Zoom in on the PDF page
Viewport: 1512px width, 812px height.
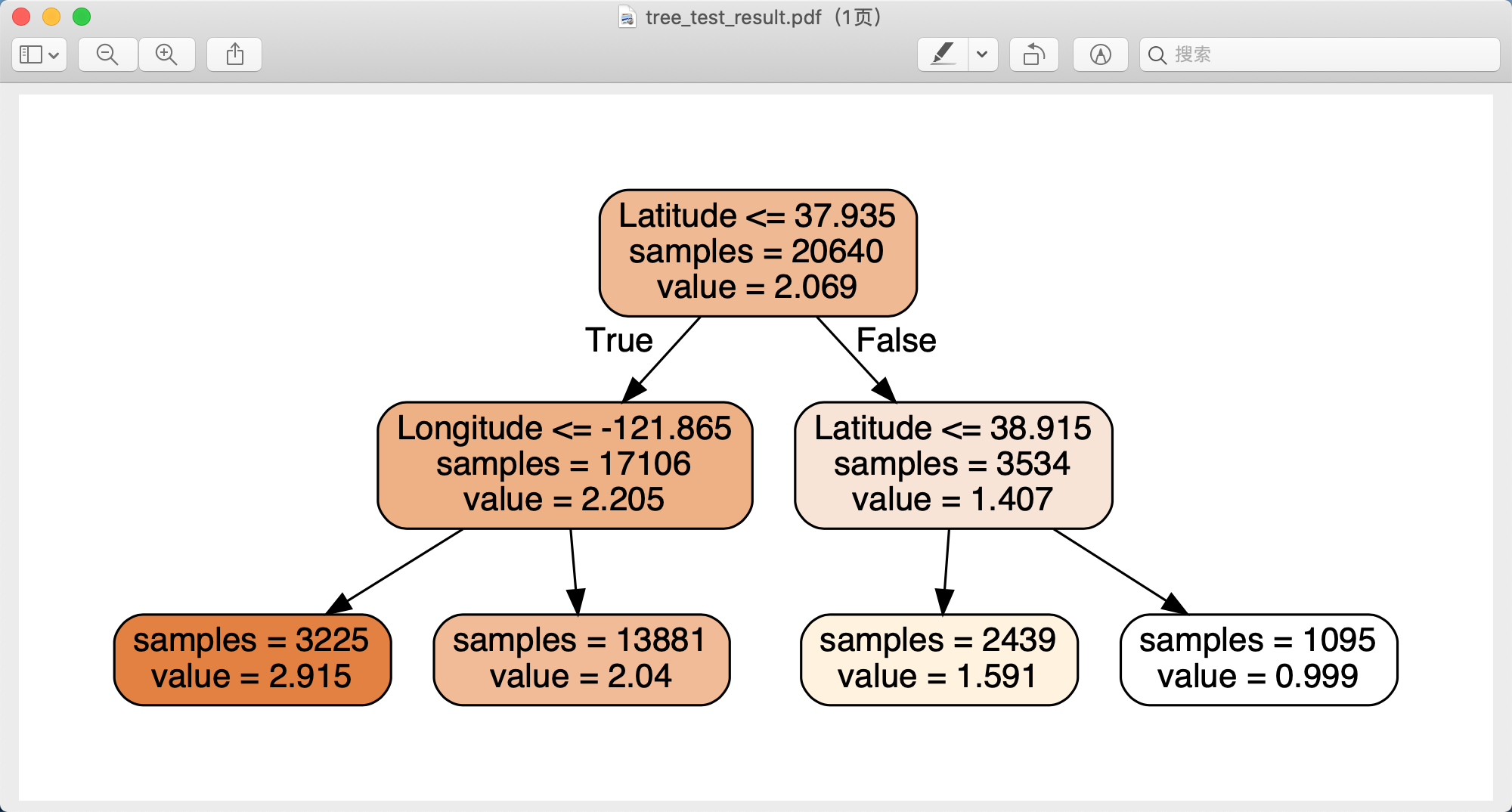pos(166,54)
